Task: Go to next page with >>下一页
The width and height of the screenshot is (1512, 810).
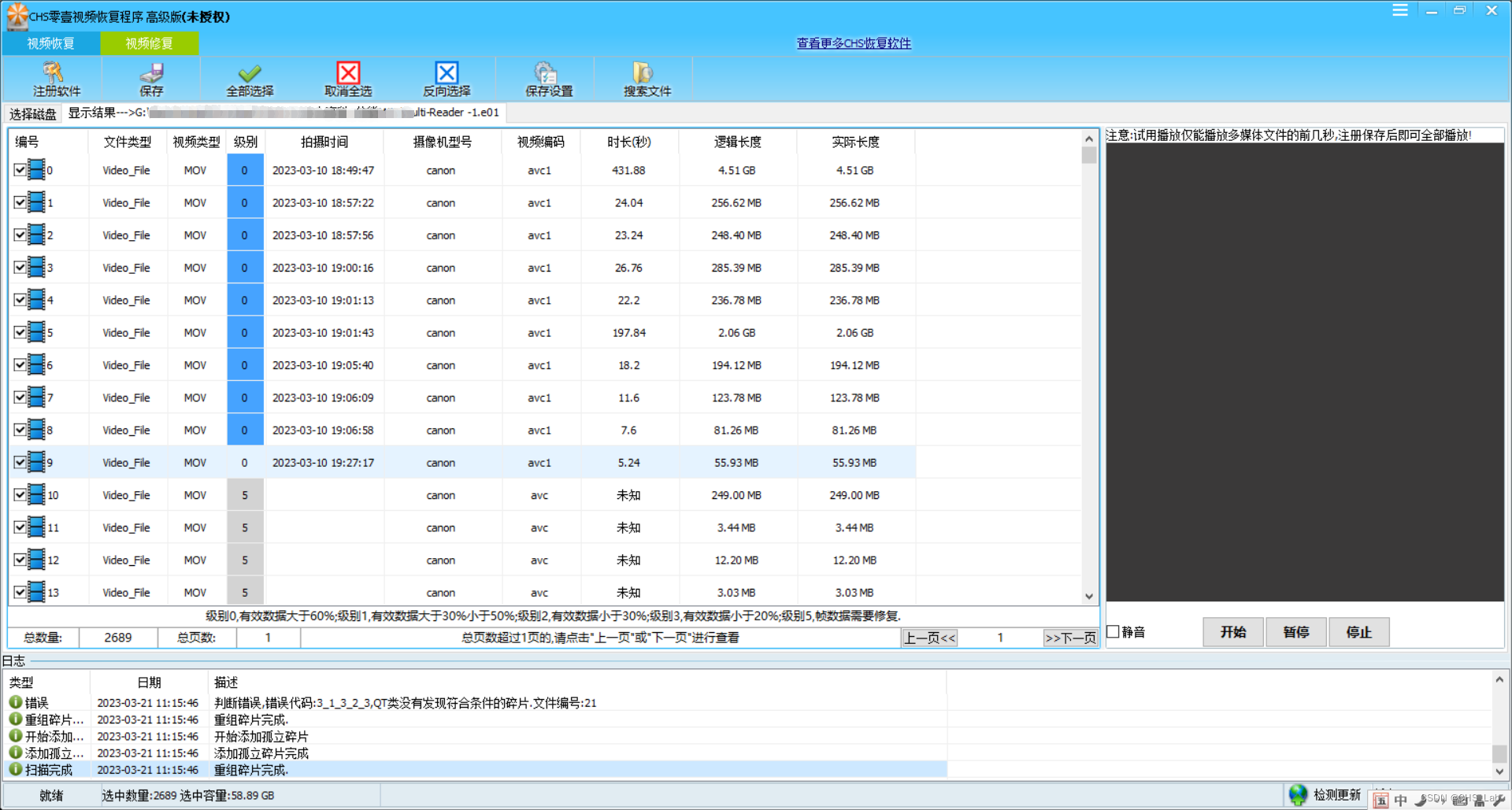Action: click(x=1071, y=638)
